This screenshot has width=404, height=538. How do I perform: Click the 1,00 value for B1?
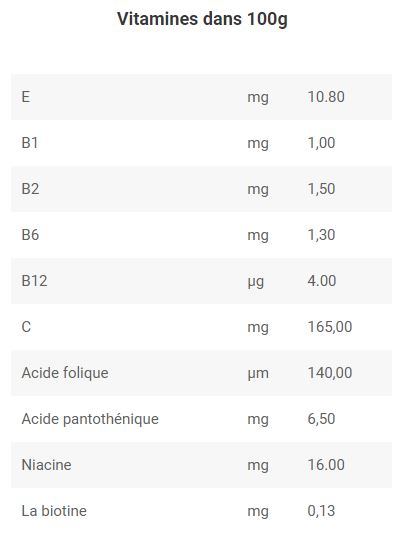pyautogui.click(x=321, y=143)
